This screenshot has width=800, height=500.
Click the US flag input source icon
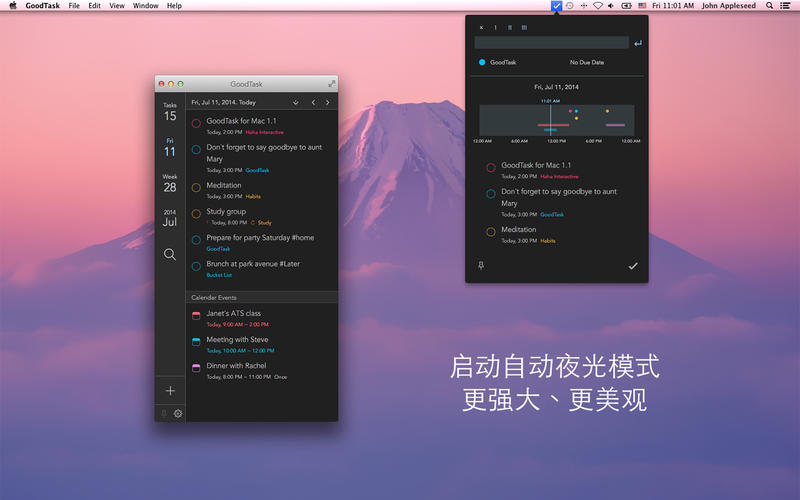coord(642,6)
